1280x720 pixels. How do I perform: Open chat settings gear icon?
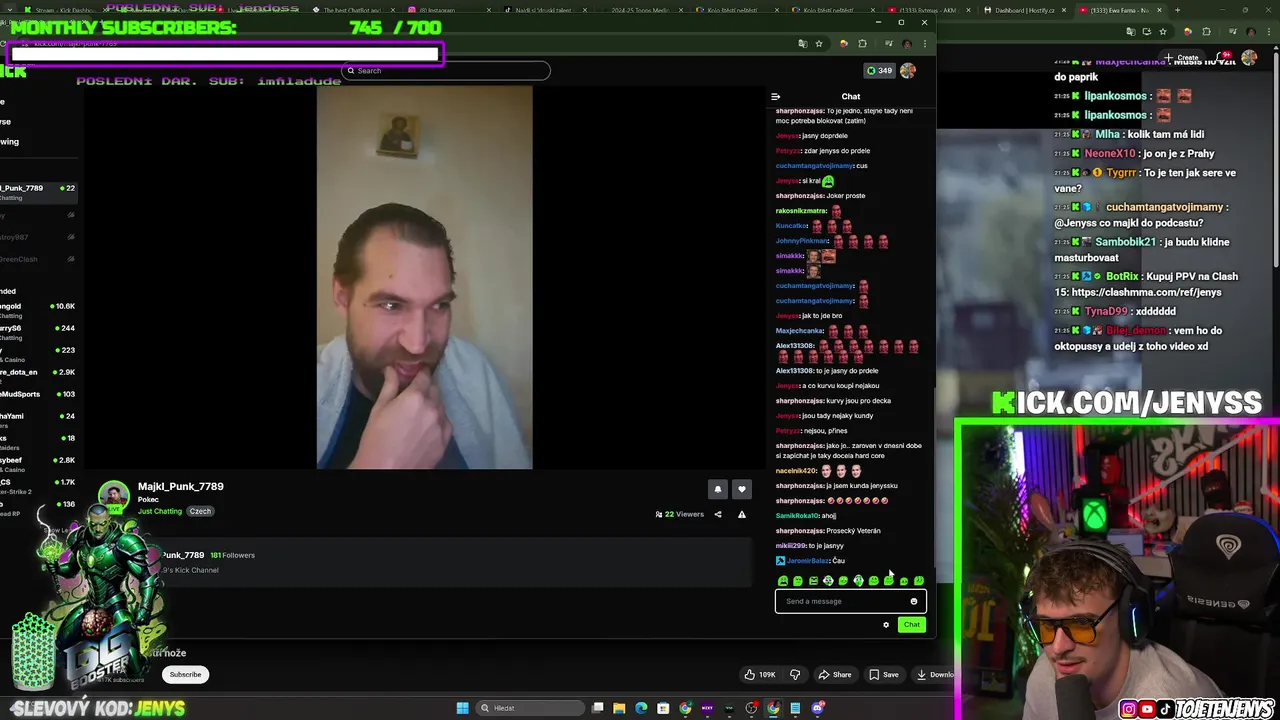tap(885, 625)
